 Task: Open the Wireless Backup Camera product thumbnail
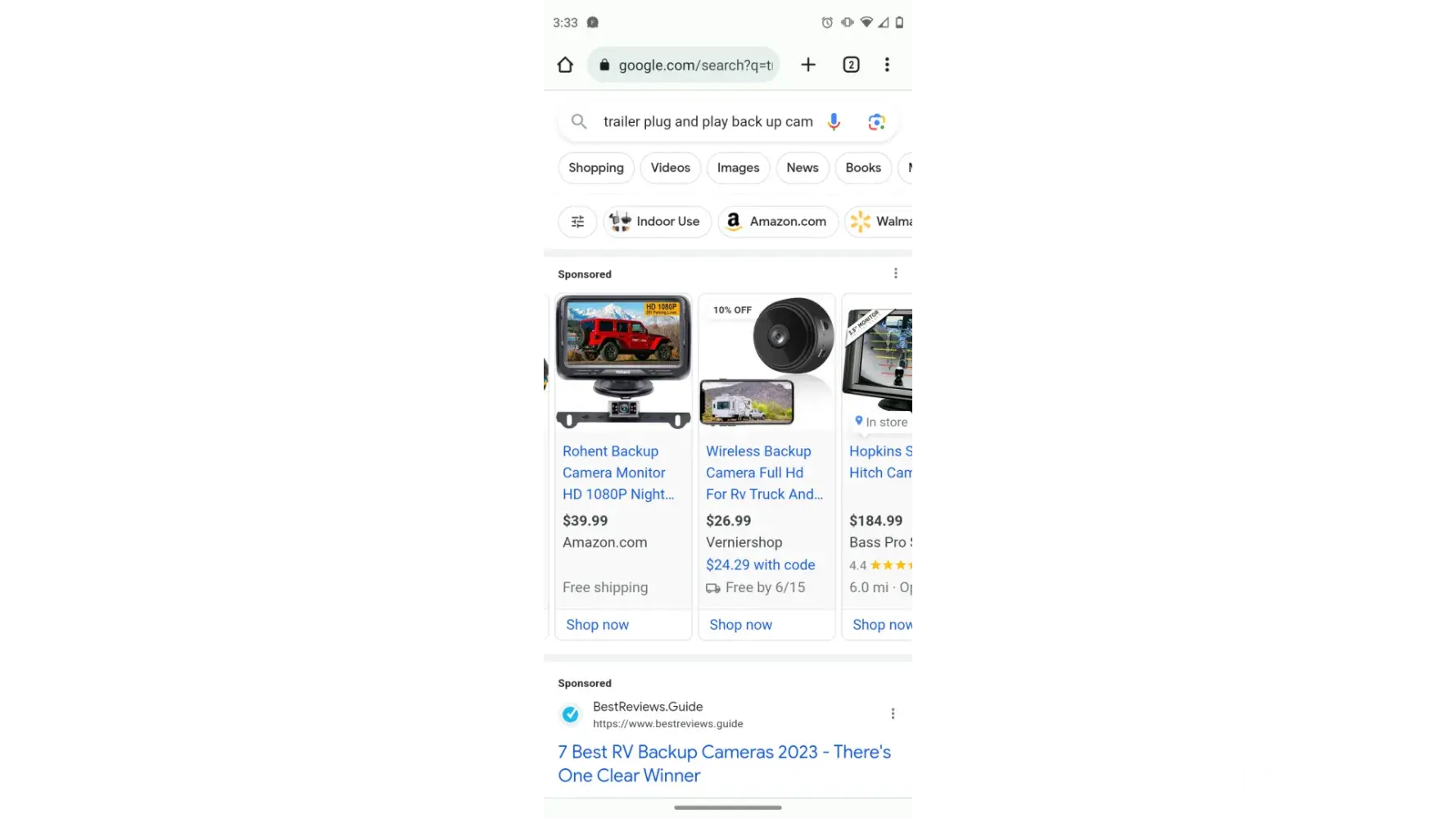point(766,361)
